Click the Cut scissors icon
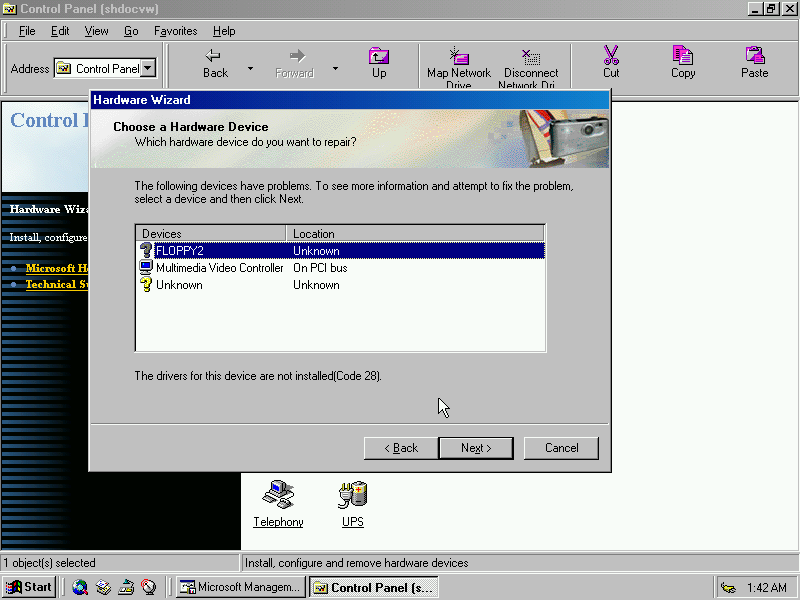 [611, 56]
